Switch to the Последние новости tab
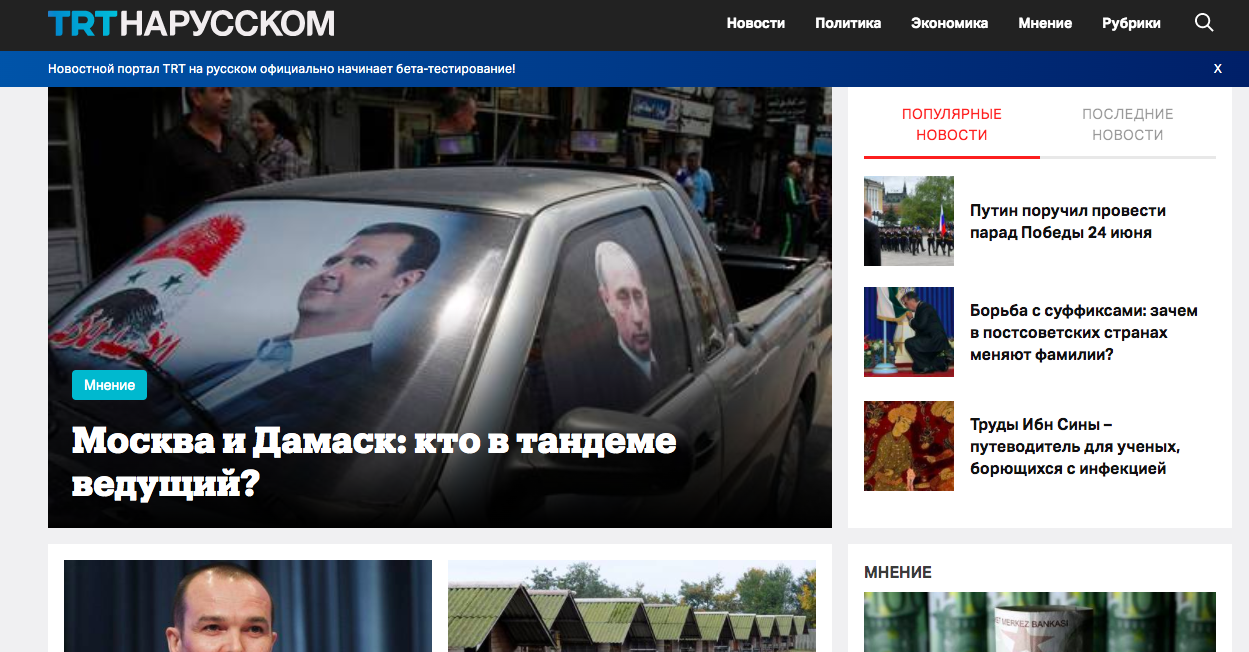Screen dimensions: 1249x652 pyautogui.click(x=1127, y=125)
